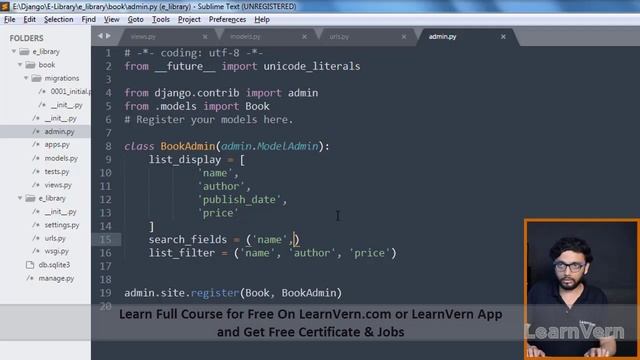This screenshot has height=360, width=640.
Task: Click 'list_filter' on line 16
Action: tap(182, 253)
